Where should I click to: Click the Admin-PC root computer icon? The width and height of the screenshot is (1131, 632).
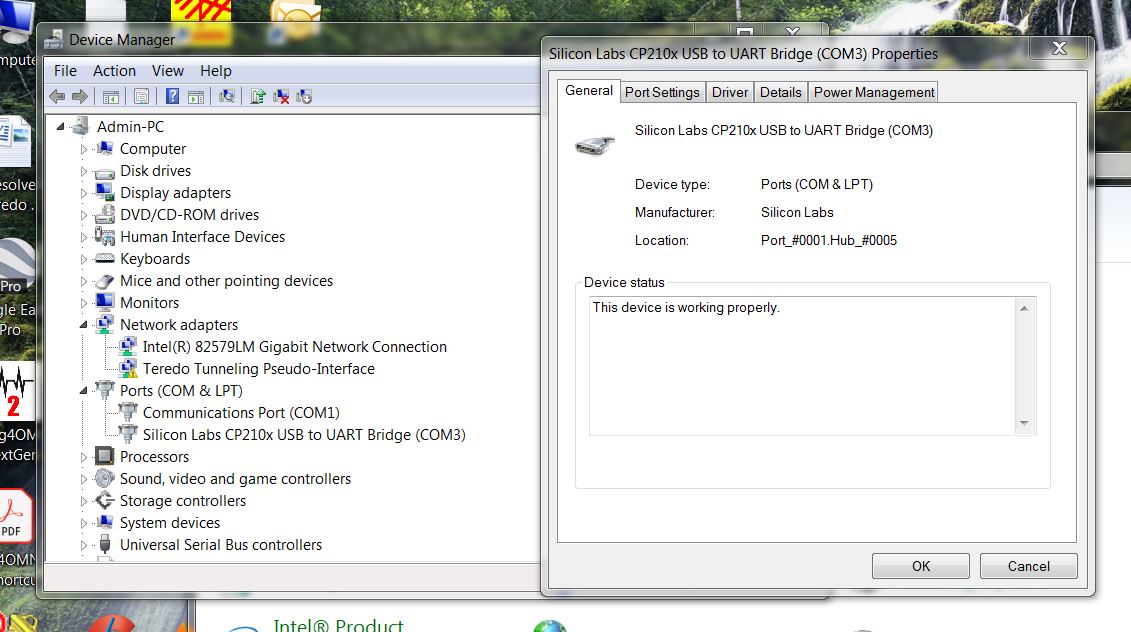79,126
